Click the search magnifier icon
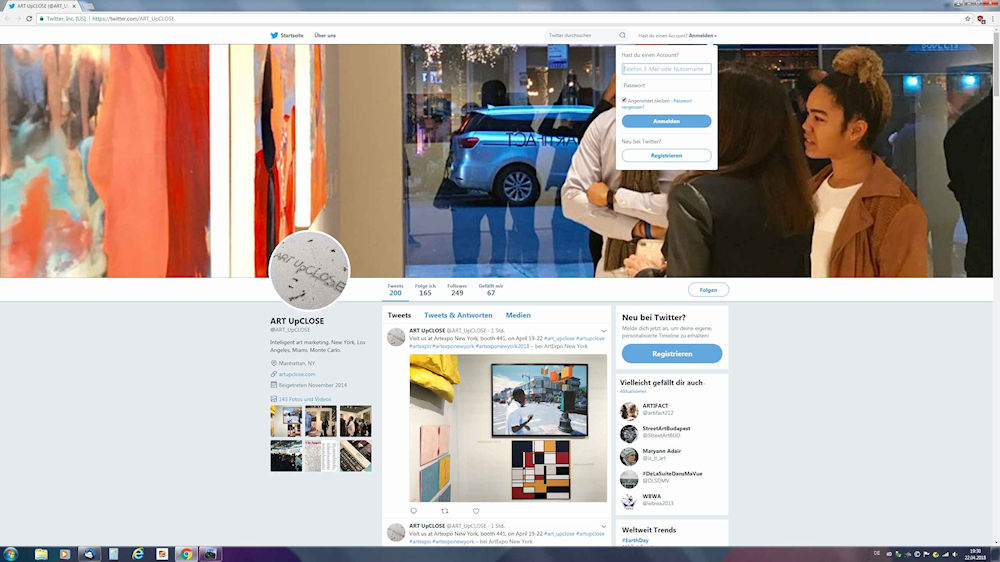This screenshot has width=1000, height=562. coord(622,35)
